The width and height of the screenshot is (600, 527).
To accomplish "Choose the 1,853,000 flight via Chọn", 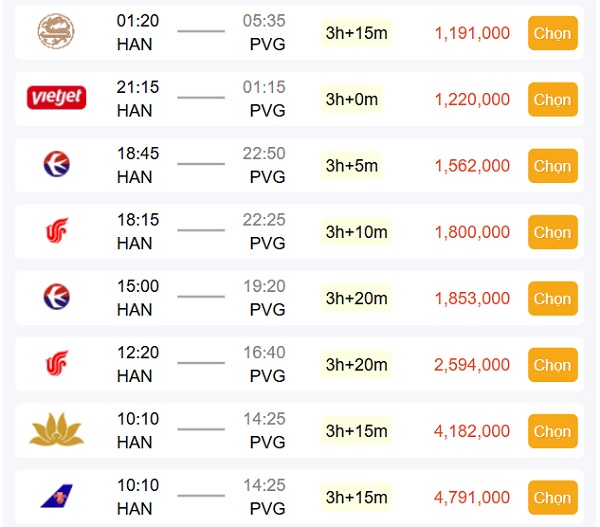I will [553, 299].
